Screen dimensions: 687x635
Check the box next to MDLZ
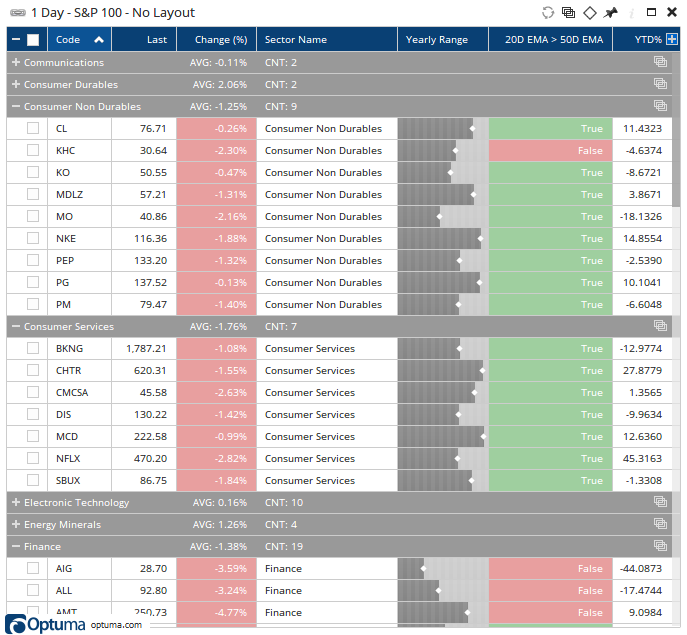33,194
